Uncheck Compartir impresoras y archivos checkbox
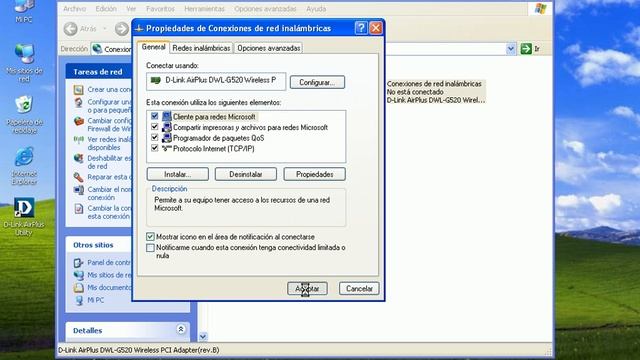 tap(154, 127)
